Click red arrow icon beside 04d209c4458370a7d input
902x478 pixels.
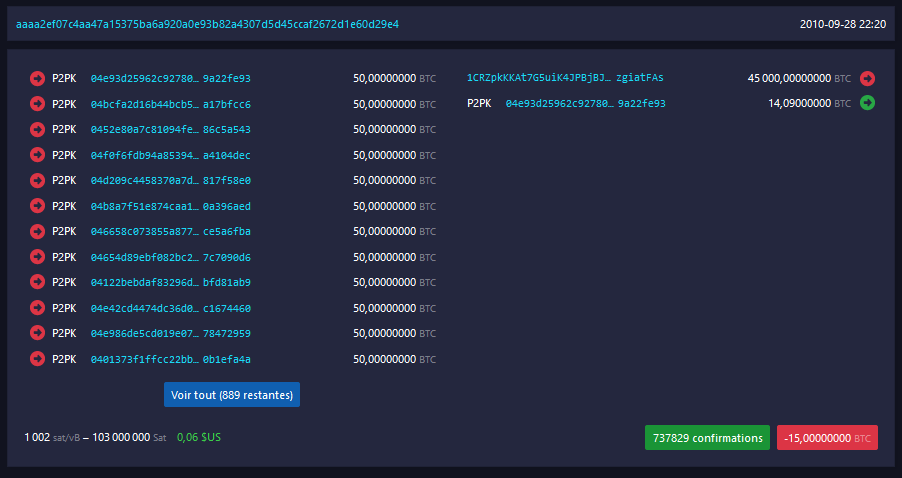[x=37, y=181]
